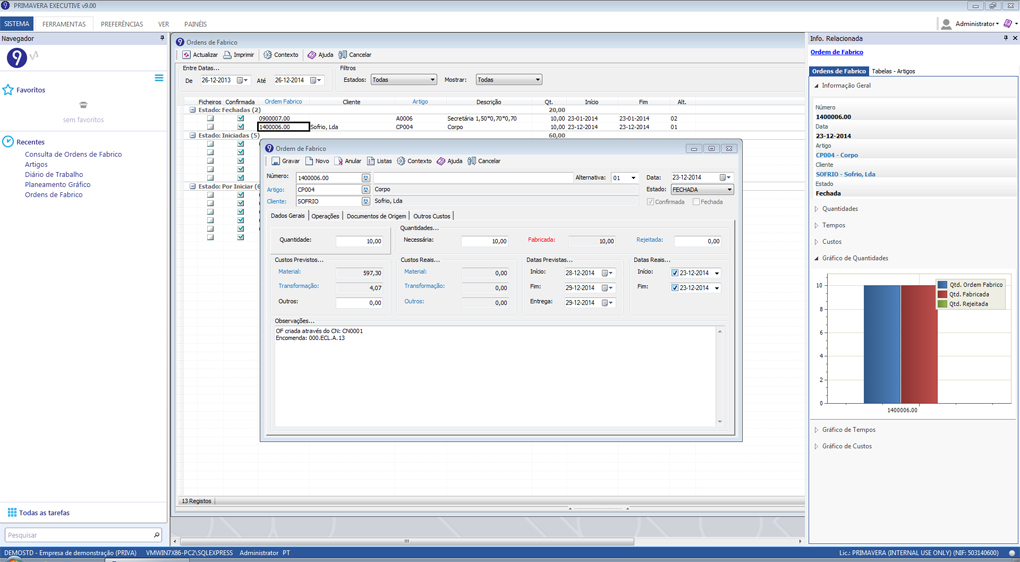This screenshot has height=562, width=1020.
Task: Switch to Documentos de Origem tab
Action: pyautogui.click(x=376, y=216)
